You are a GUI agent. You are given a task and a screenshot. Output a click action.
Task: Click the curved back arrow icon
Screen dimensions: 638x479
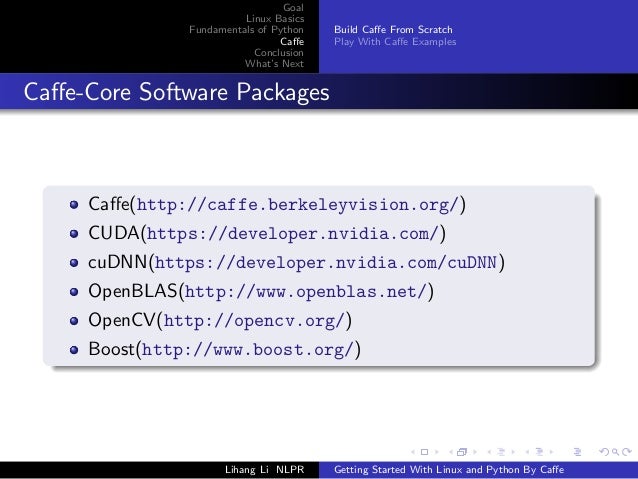coord(604,452)
